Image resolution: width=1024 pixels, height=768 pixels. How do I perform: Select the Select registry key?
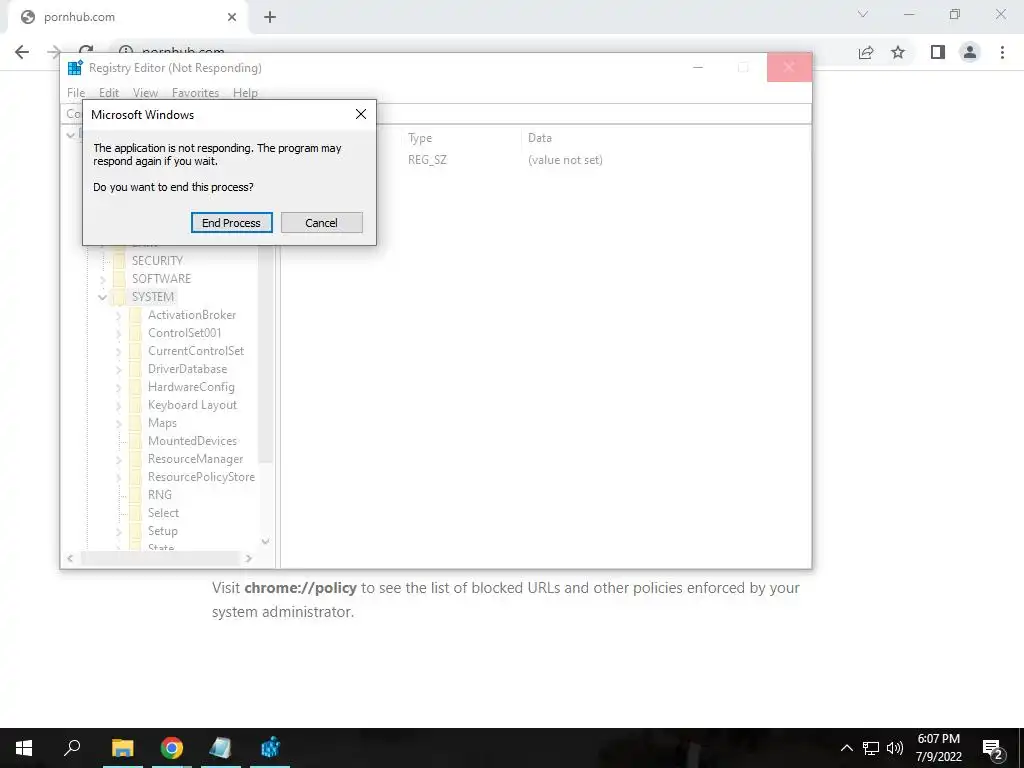tap(163, 513)
